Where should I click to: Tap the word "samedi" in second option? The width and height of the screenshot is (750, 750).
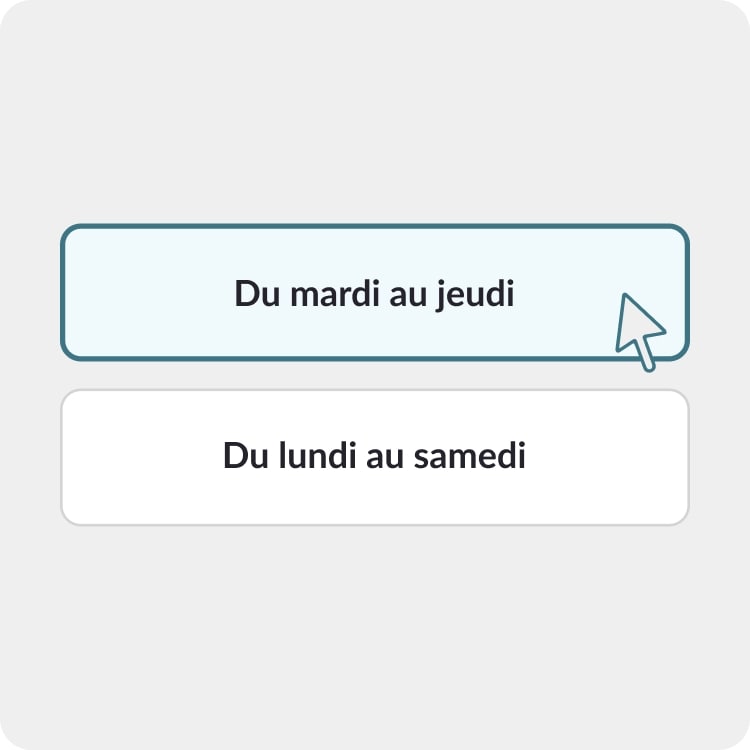coord(483,457)
